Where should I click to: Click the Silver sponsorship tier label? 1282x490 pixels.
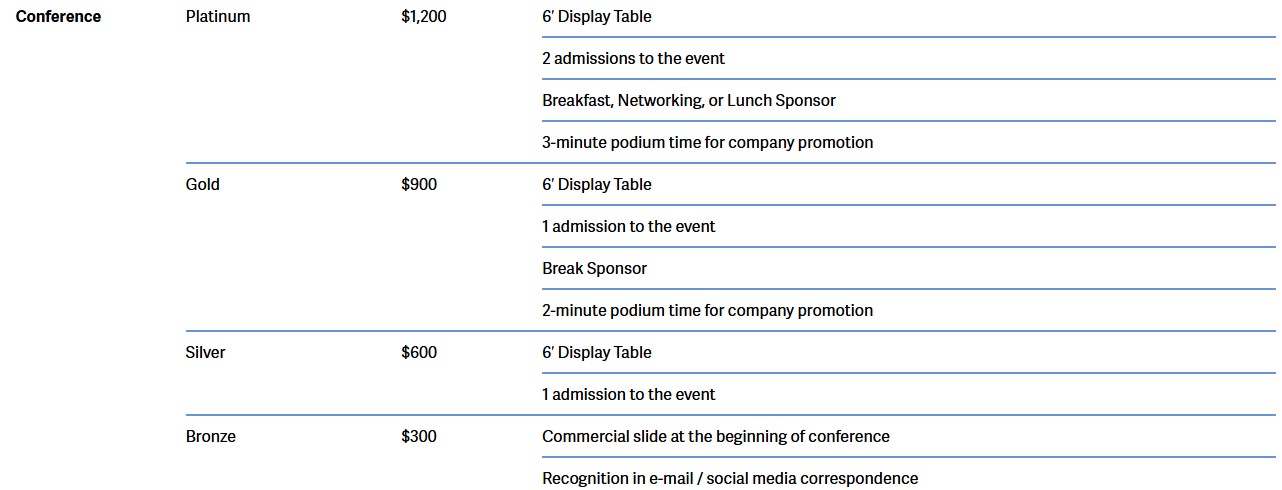coord(206,353)
